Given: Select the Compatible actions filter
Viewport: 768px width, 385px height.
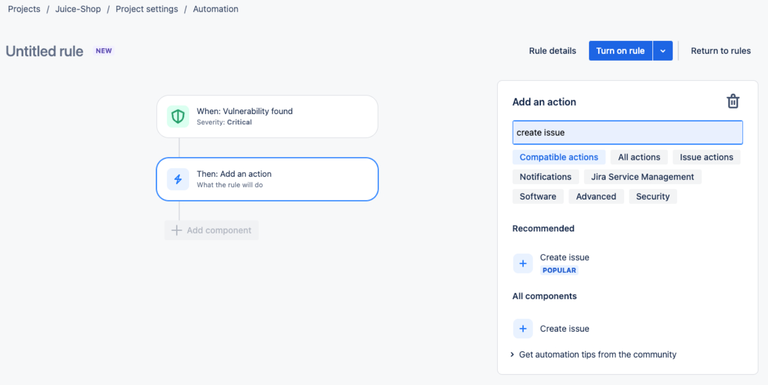Looking at the screenshot, I should (559, 157).
